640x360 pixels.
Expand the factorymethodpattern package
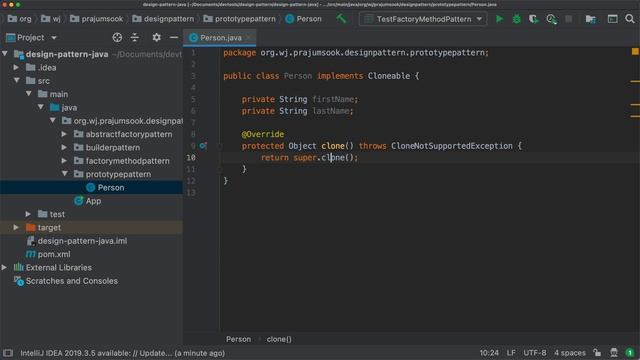pyautogui.click(x=64, y=161)
